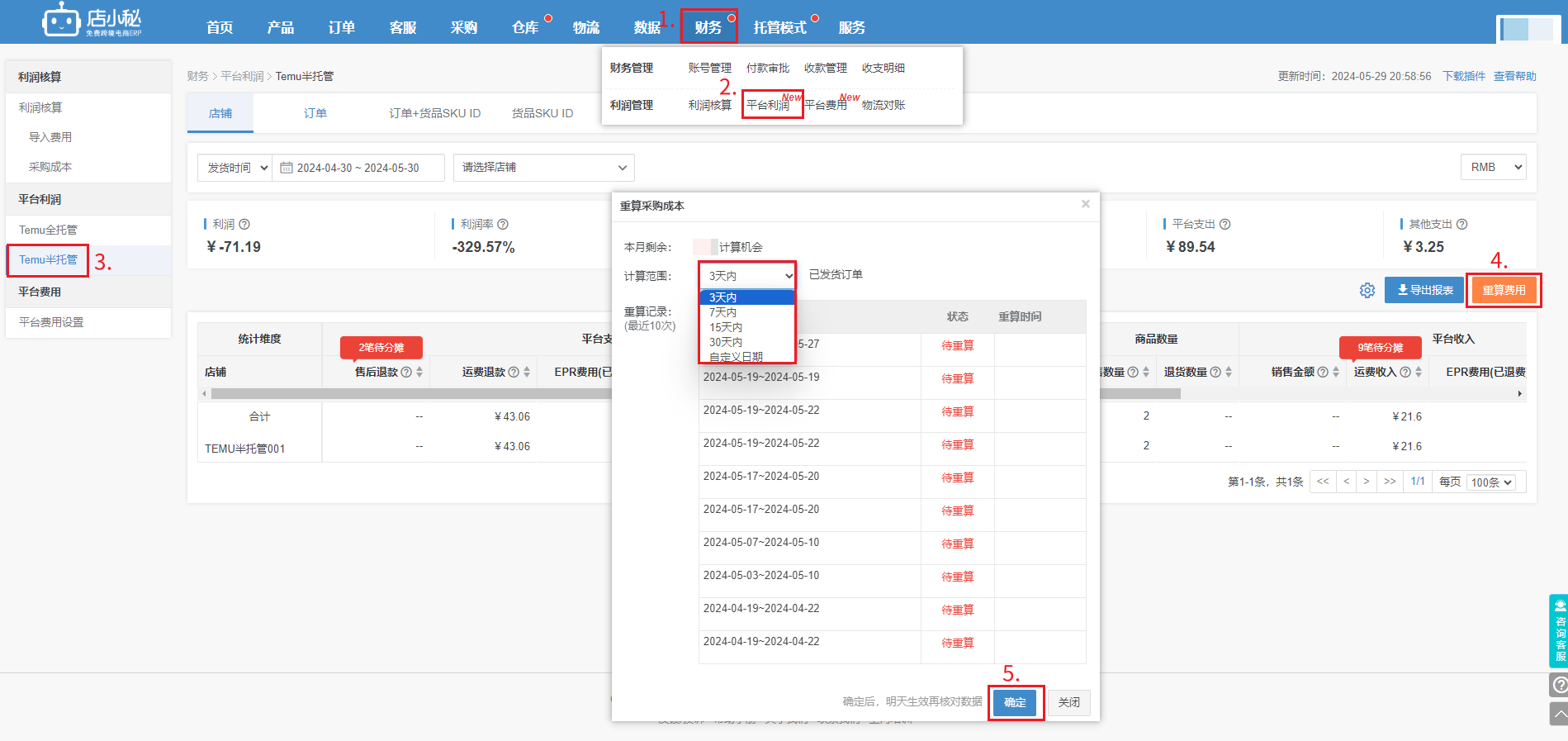Click the 重算费用 button

[1504, 290]
